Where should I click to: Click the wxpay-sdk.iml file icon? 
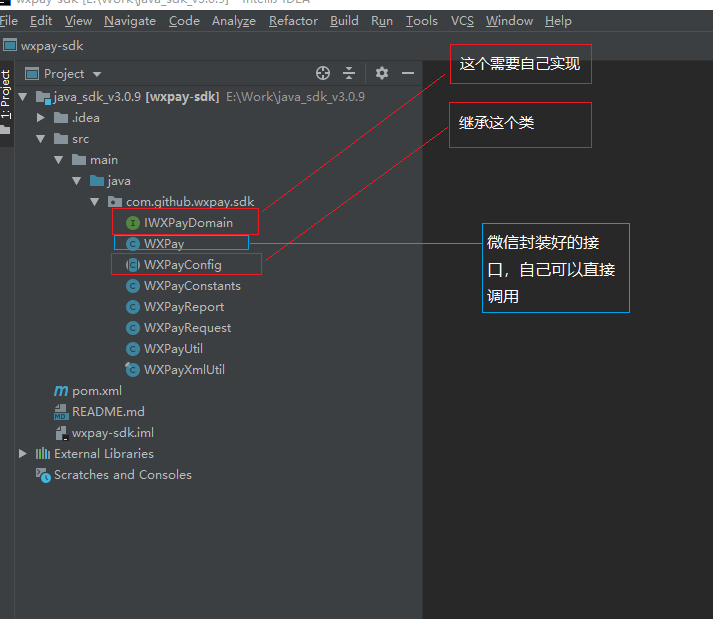click(x=61, y=433)
